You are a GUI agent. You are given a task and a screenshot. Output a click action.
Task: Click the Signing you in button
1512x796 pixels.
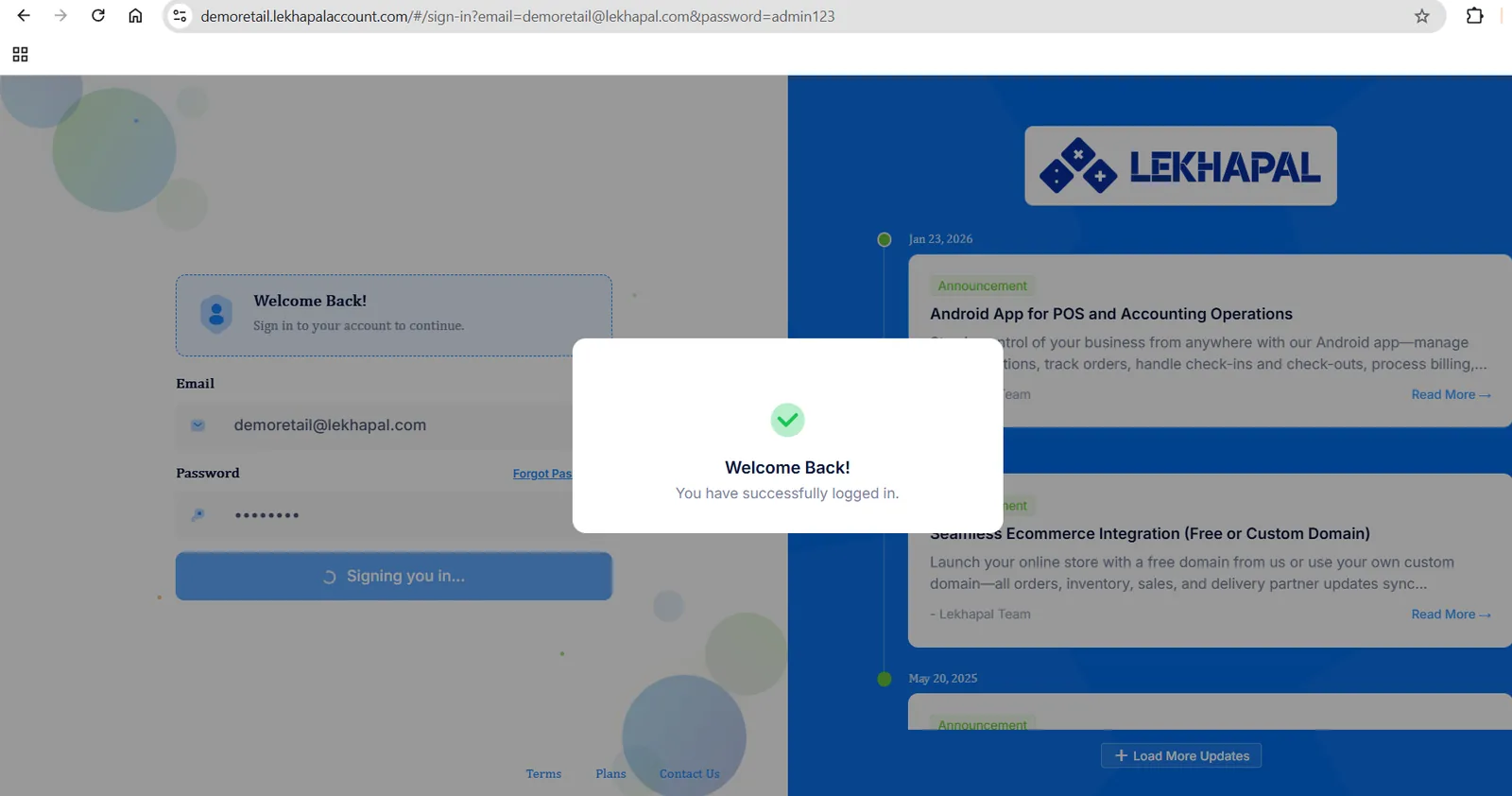(394, 576)
